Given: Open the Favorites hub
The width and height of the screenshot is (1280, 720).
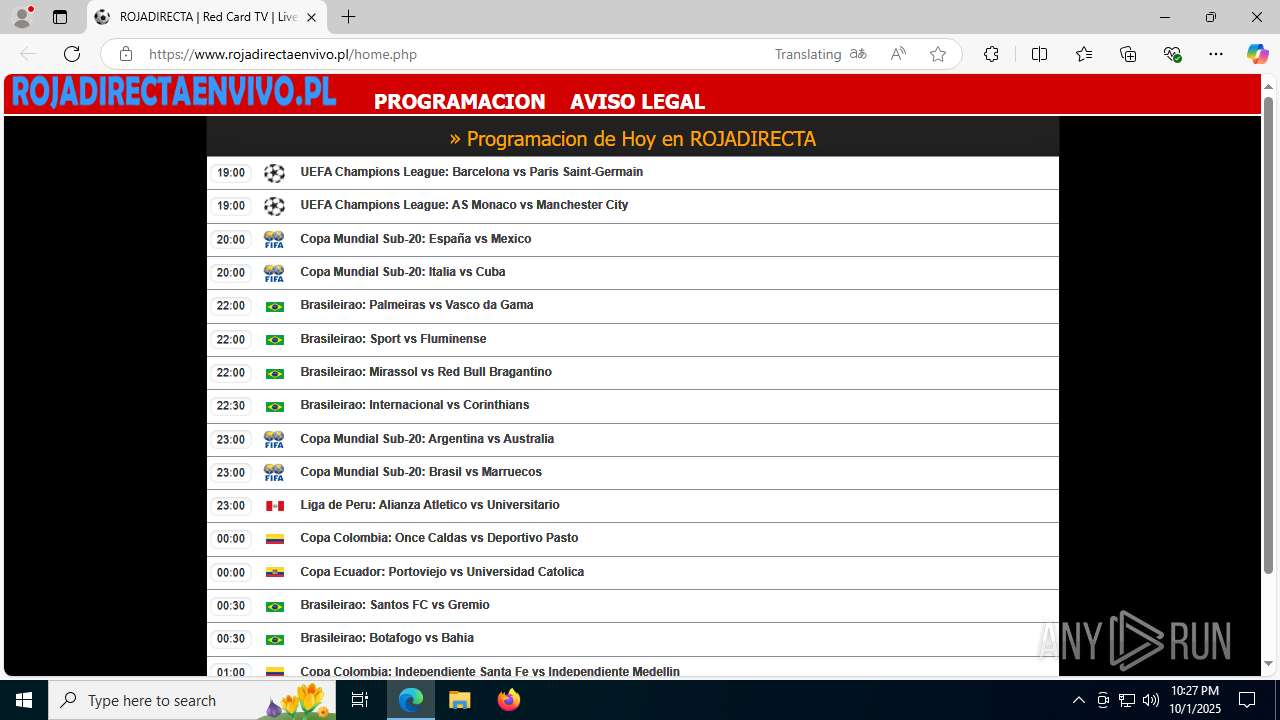Looking at the screenshot, I should tap(1084, 54).
